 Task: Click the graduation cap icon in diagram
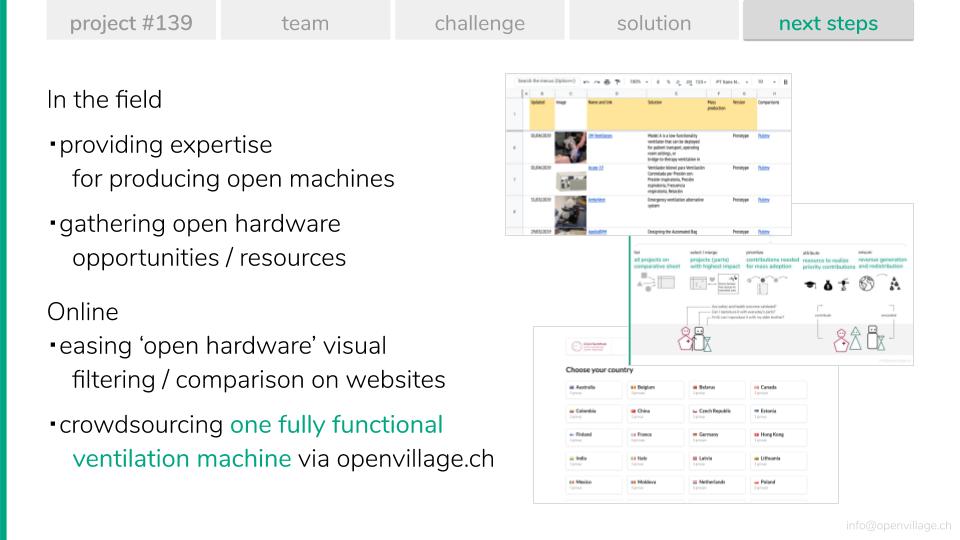(810, 285)
